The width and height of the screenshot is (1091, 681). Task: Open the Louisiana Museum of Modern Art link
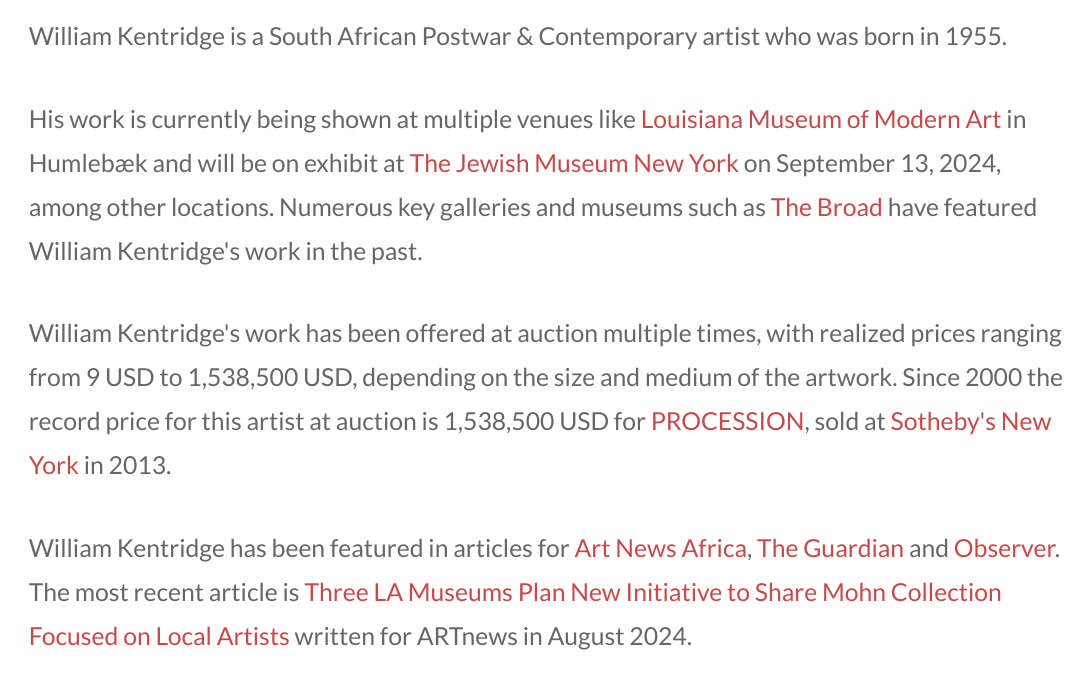[x=820, y=120]
